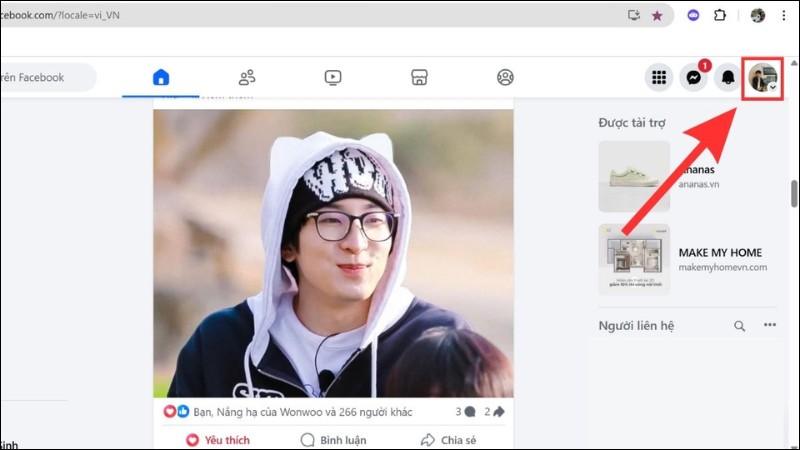Open the Facebook menu grid icon
Viewport: 800px width, 450px height.
(659, 78)
